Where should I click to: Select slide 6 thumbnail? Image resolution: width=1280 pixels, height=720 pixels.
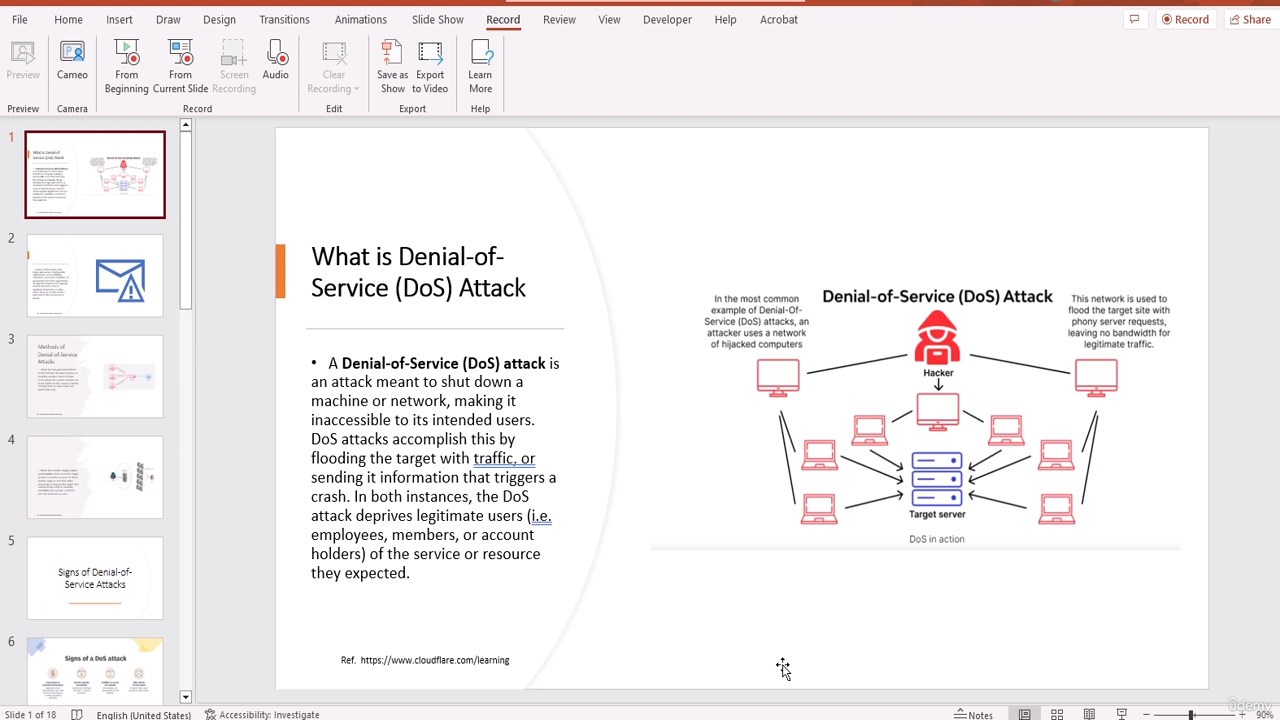click(95, 669)
